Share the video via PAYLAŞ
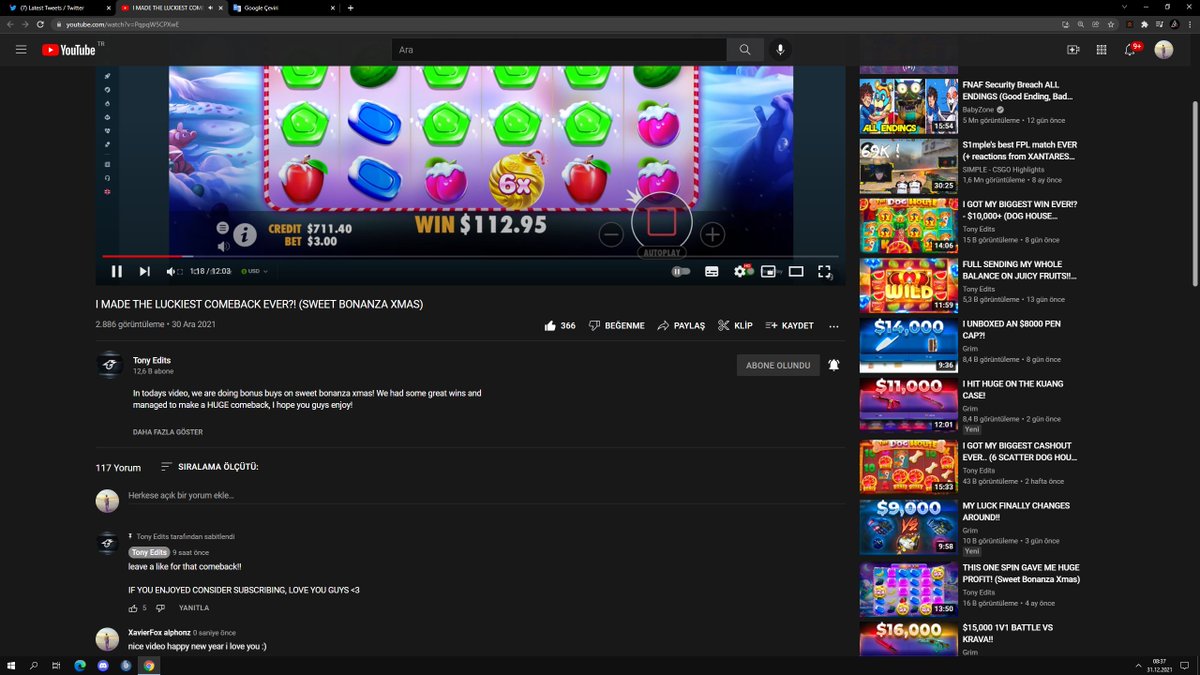This screenshot has height=675, width=1200. pyautogui.click(x=681, y=326)
